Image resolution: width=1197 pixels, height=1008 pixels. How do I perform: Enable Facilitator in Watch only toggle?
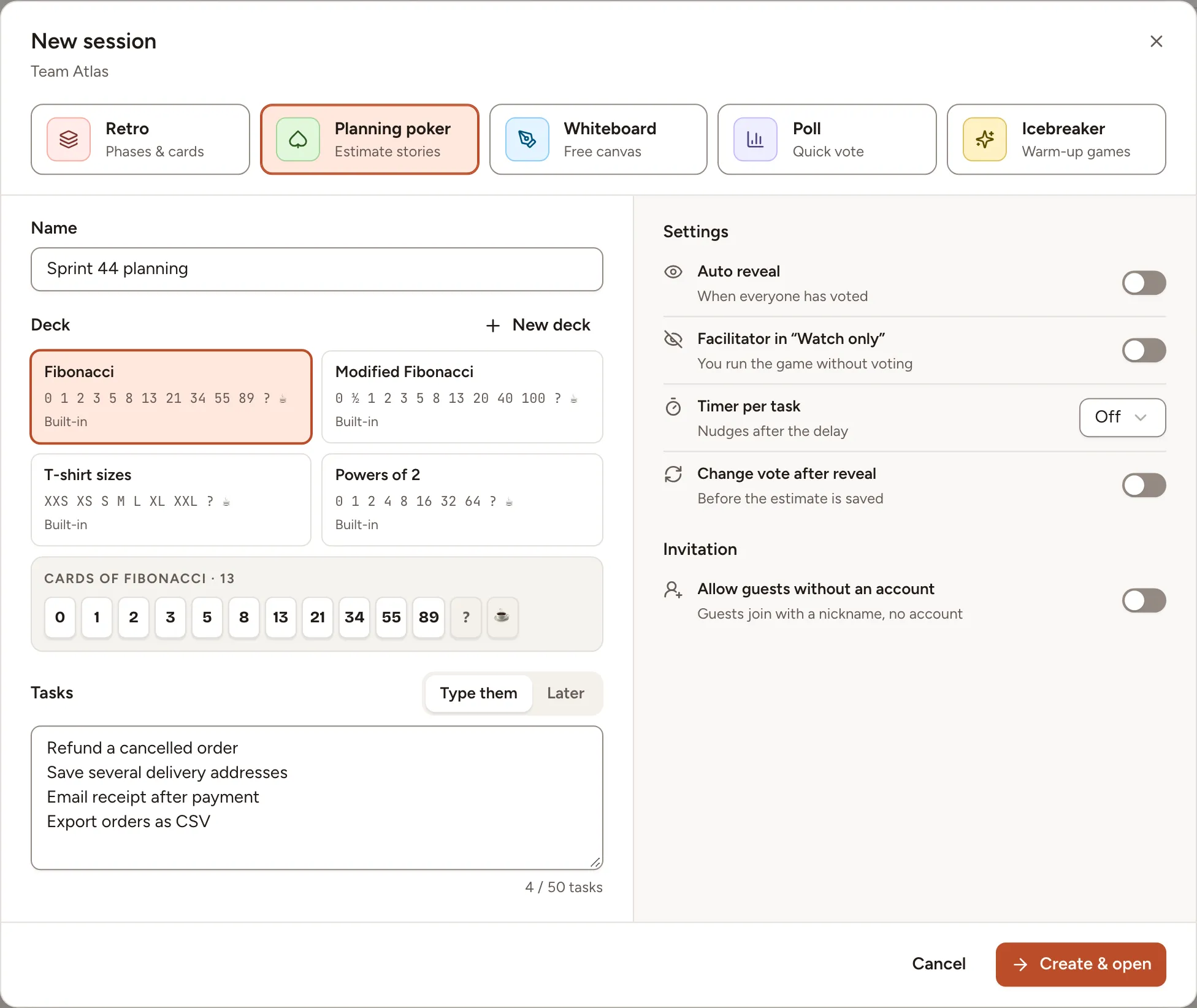[x=1144, y=351]
